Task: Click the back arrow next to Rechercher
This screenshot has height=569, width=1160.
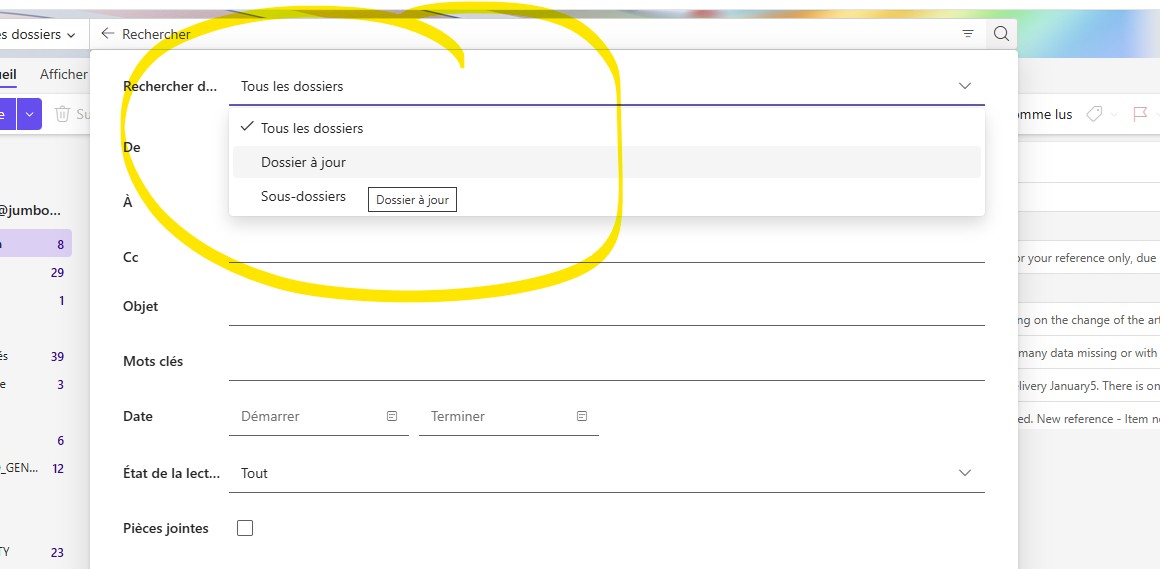Action: pos(108,34)
